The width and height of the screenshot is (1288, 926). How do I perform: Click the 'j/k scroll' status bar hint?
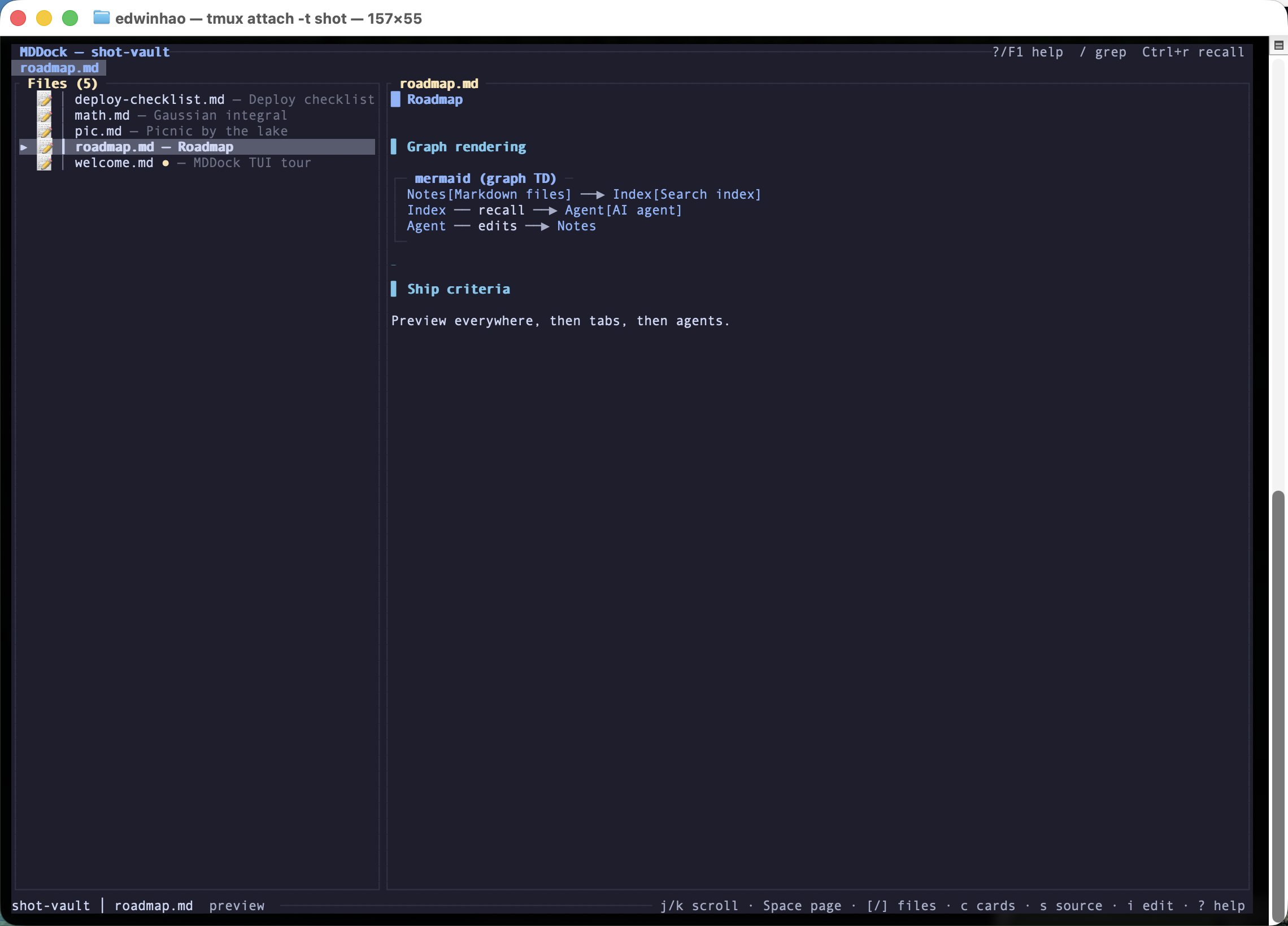[699, 906]
